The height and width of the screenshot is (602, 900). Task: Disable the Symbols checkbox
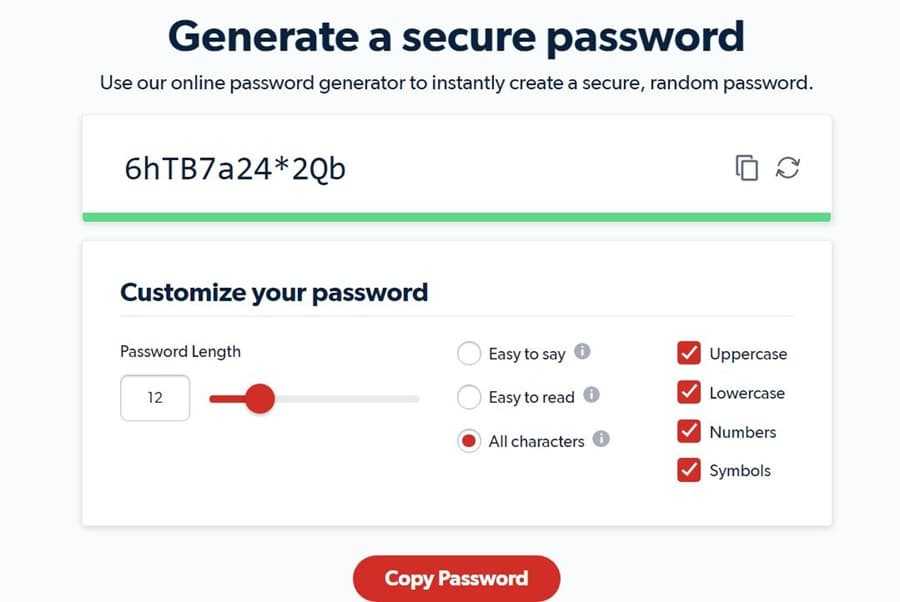(689, 470)
